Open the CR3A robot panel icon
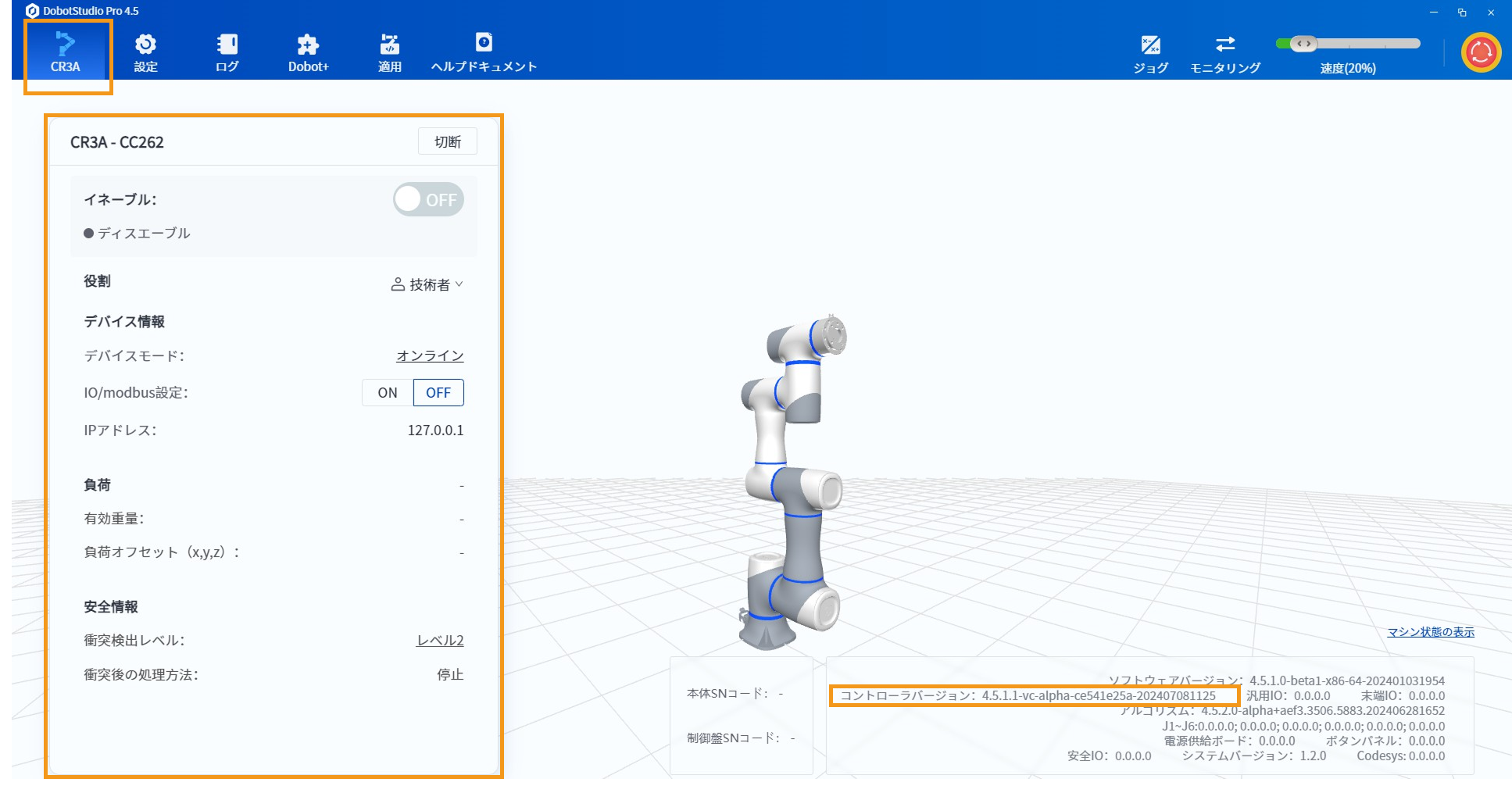Viewport: 1512px width, 793px height. 66,52
